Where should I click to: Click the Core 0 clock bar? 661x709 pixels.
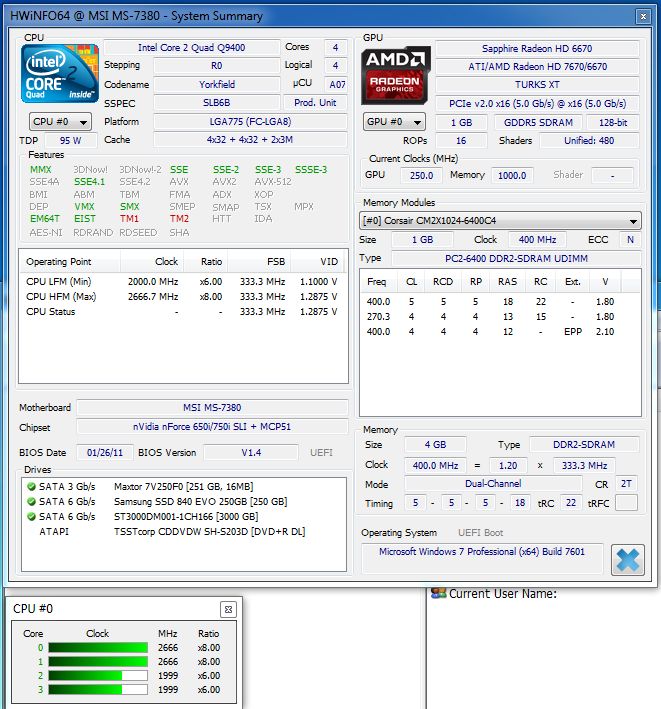[x=98, y=648]
